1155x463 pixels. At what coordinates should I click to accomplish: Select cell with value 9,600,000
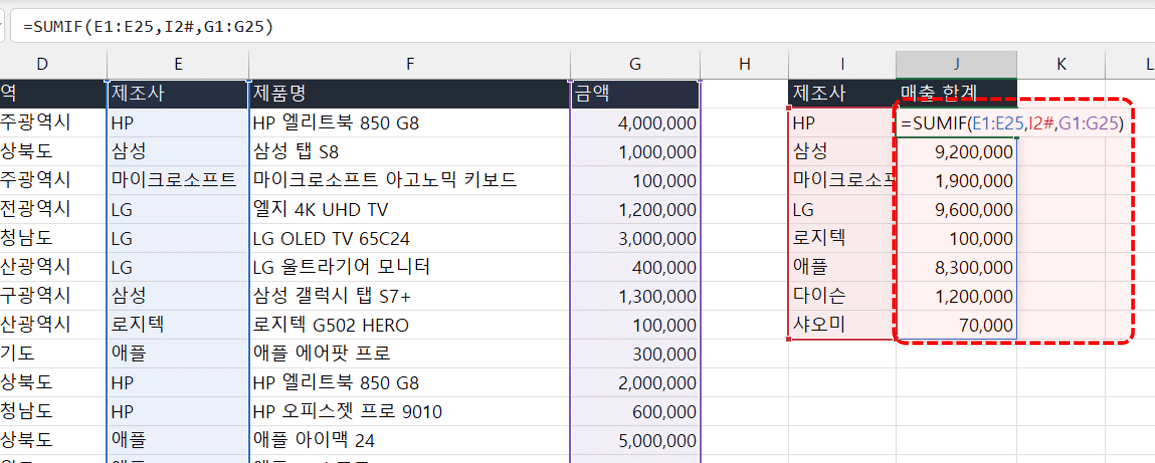[x=957, y=210]
